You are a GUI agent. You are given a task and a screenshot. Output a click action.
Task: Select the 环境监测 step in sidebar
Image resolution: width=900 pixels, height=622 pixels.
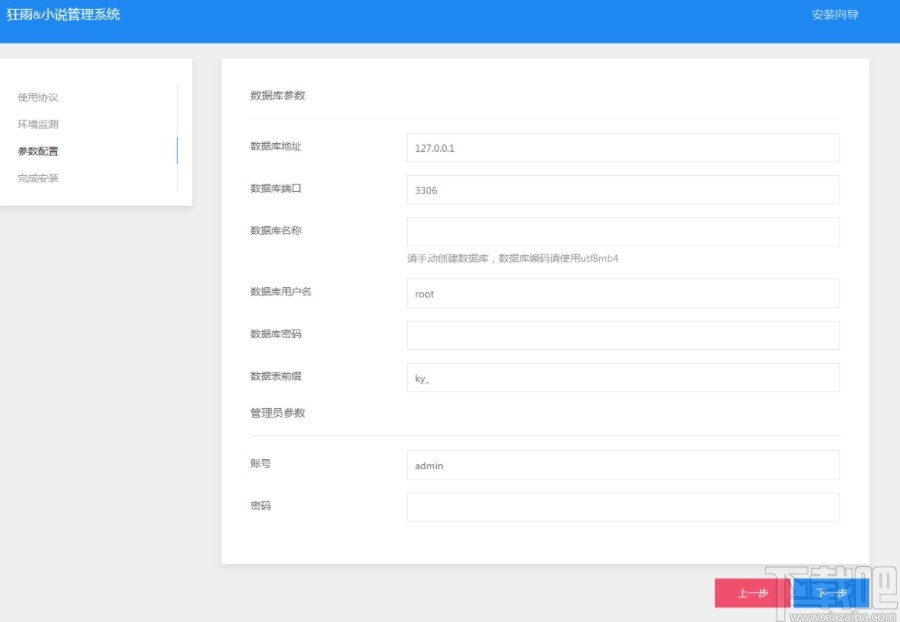37,124
